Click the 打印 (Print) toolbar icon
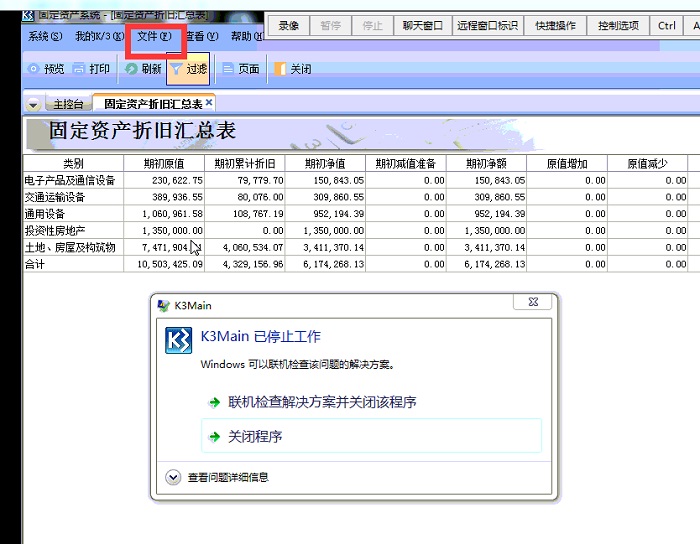 pyautogui.click(x=80, y=69)
